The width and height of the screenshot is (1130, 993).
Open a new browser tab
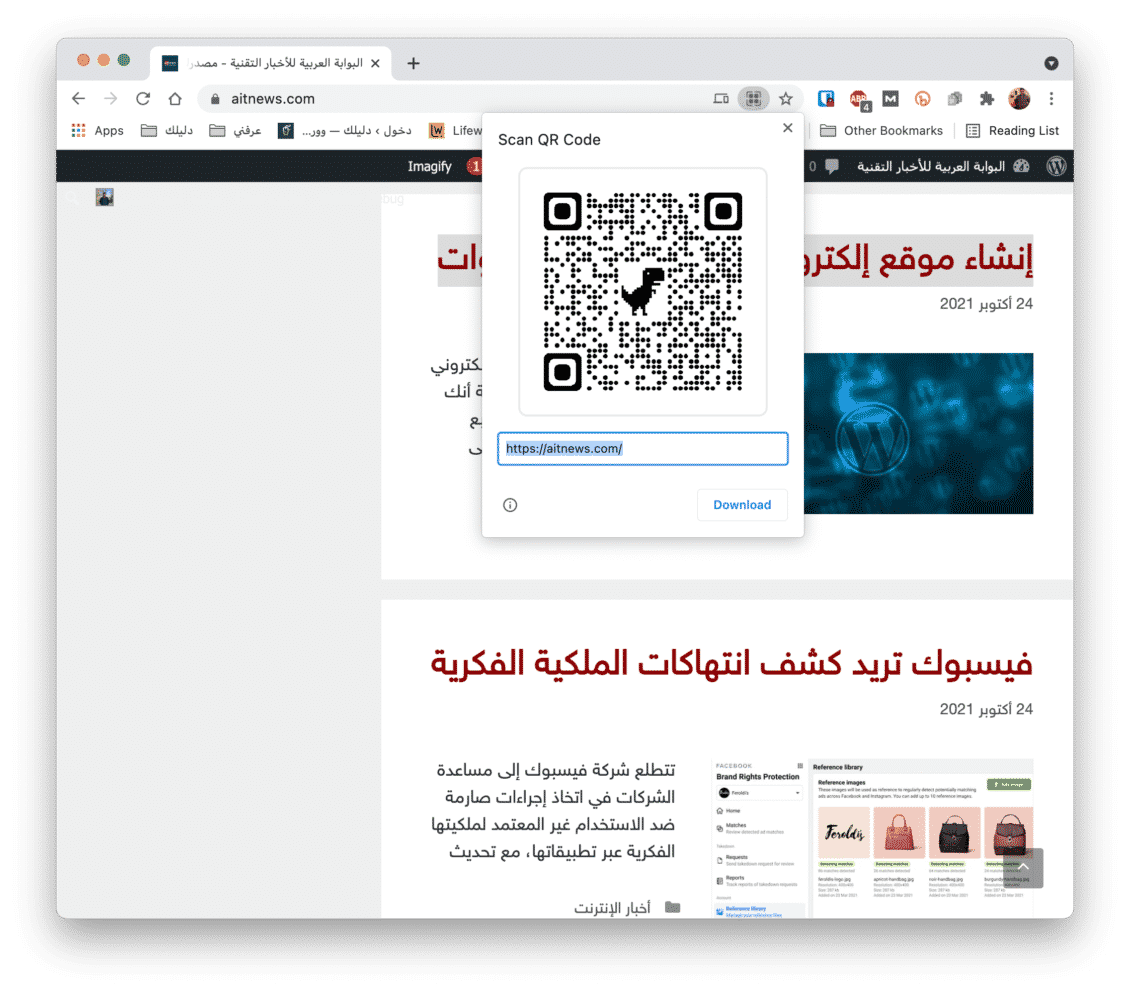[414, 63]
